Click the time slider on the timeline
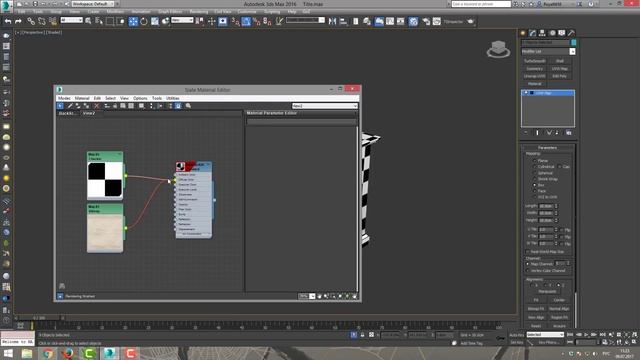The width and height of the screenshot is (640, 360). [x=39, y=318]
